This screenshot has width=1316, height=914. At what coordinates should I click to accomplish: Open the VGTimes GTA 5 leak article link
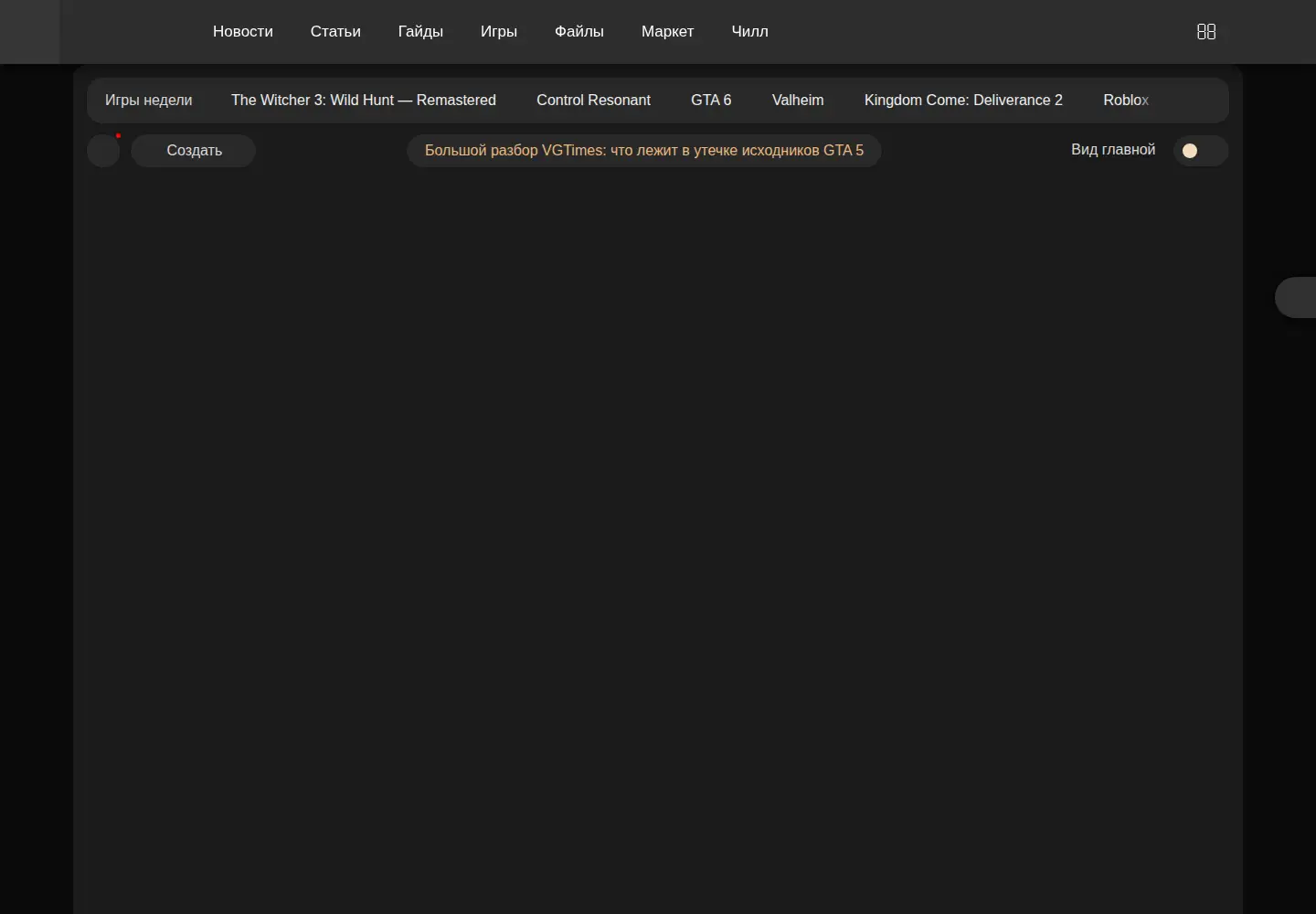click(x=644, y=151)
